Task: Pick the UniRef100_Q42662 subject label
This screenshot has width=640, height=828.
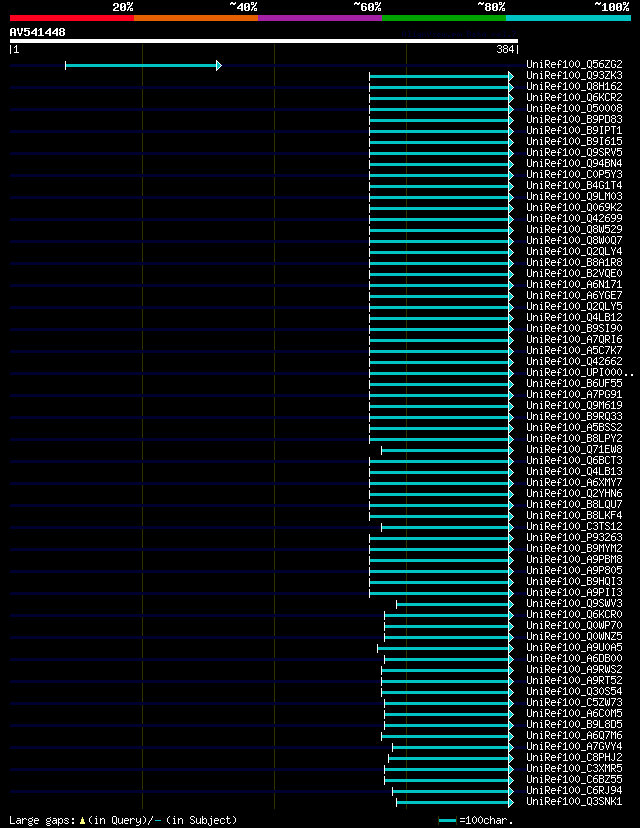Action: tap(574, 362)
